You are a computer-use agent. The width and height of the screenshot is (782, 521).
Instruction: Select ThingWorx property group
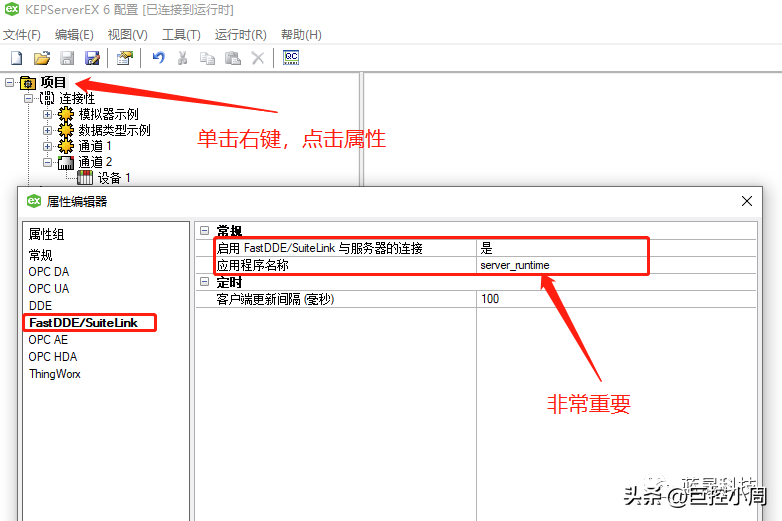tap(55, 373)
